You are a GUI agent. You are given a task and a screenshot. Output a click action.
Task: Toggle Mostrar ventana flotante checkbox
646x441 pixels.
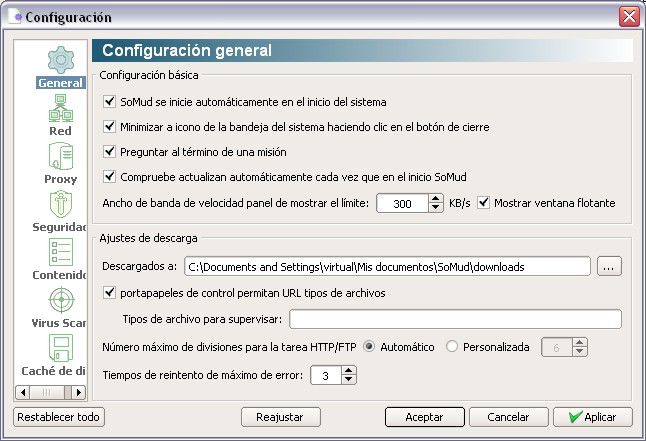point(483,203)
